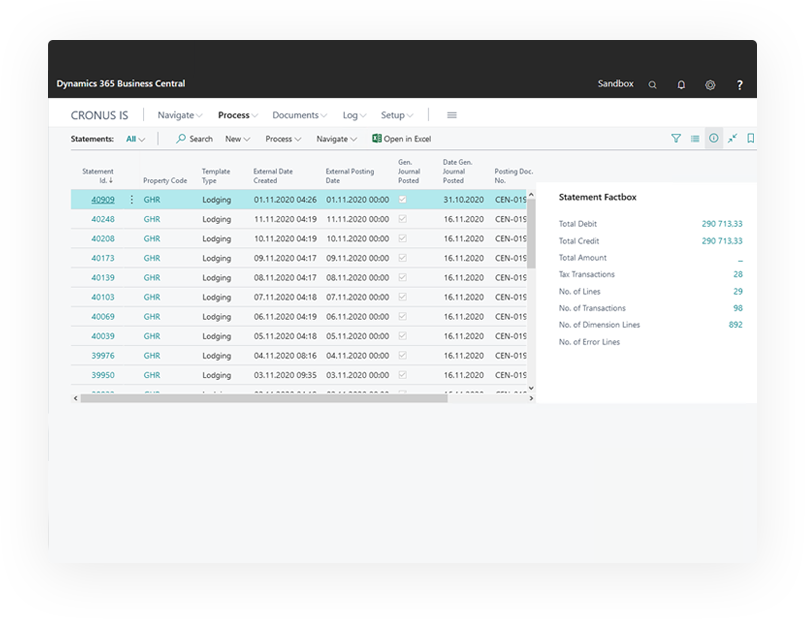Toggle Gen. Journal Posted checkbox for 40248
This screenshot has height=619, width=805.
click(403, 219)
